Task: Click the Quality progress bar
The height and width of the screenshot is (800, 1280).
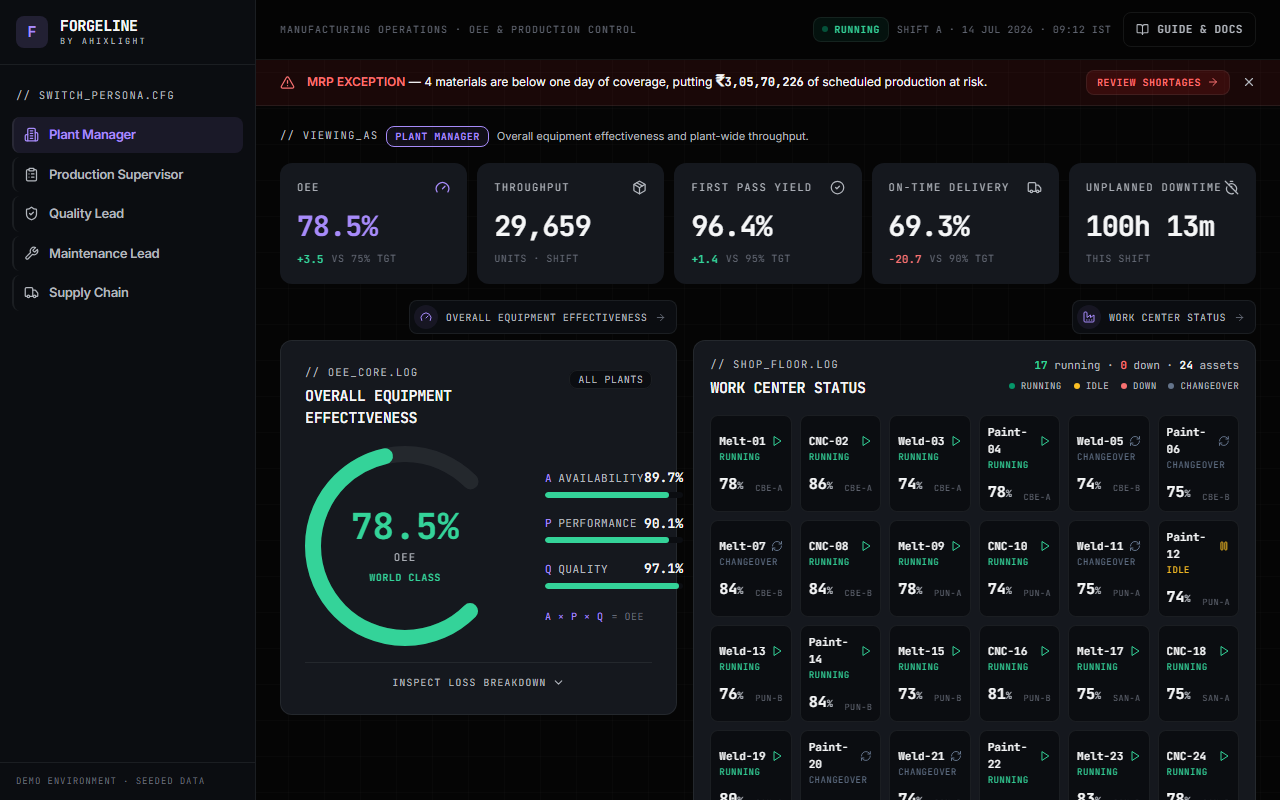Action: [612, 586]
